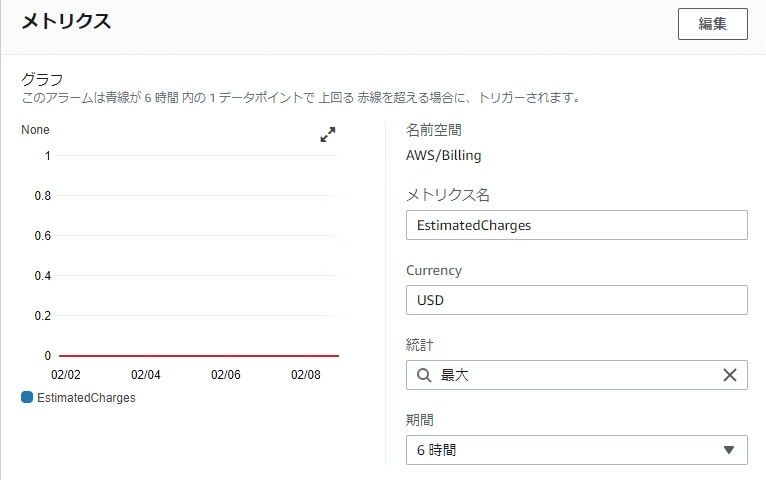Click the 統計 最大 search box
The image size is (766, 480).
pos(576,375)
